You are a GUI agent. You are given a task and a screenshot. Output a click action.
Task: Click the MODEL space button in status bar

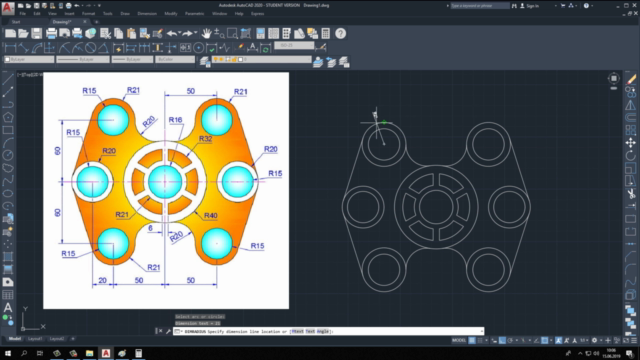(459, 340)
